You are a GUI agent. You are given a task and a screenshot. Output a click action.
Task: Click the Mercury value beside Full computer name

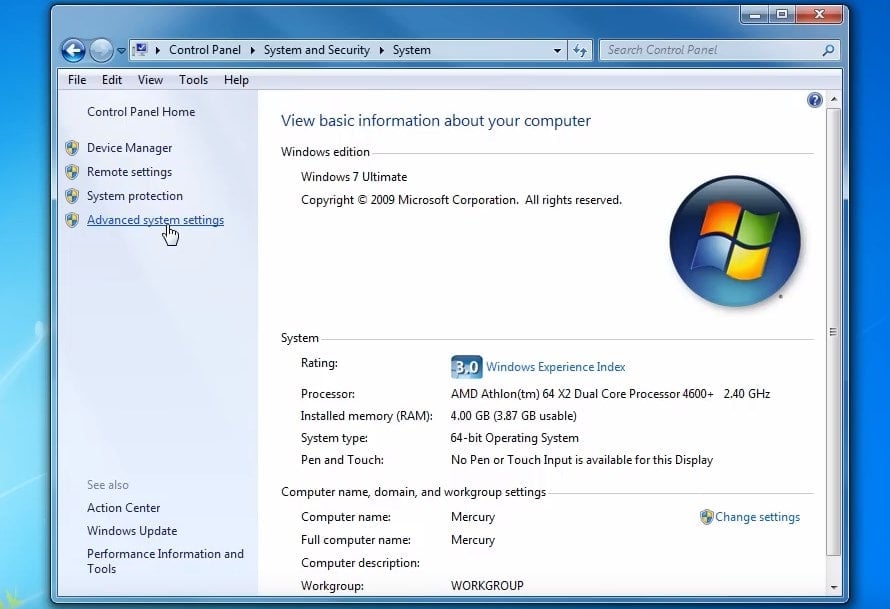coord(473,540)
